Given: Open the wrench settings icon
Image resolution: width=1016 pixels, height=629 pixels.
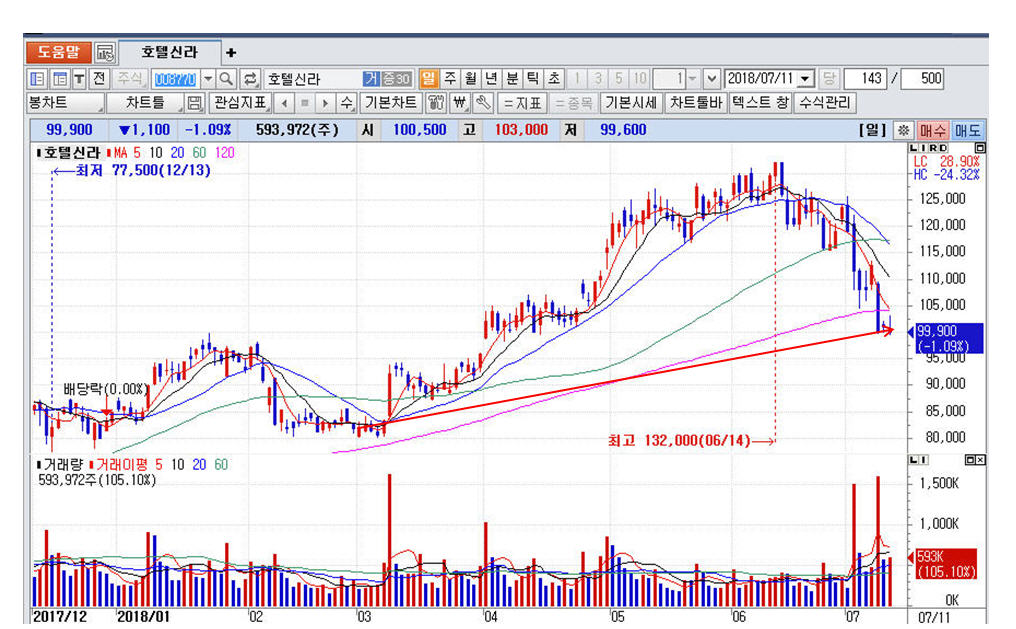Looking at the screenshot, I should (x=483, y=103).
